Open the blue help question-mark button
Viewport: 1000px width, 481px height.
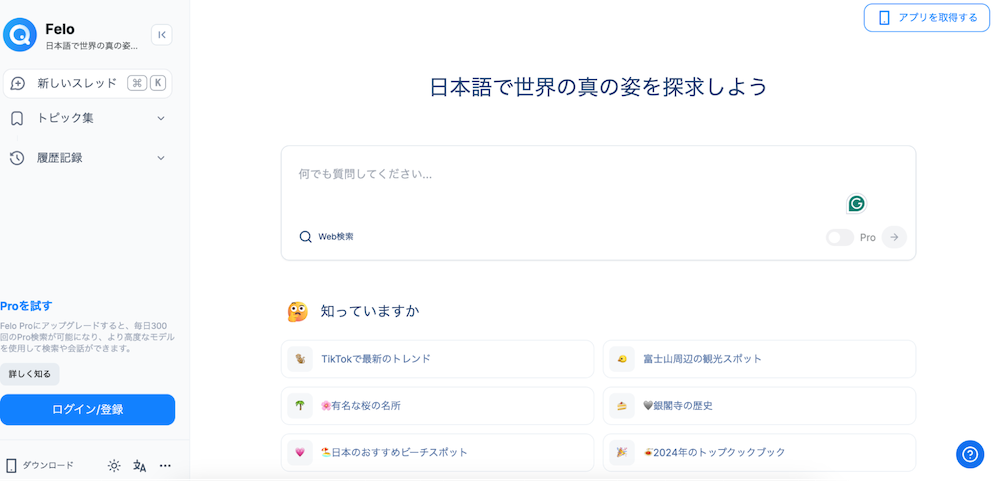(970, 454)
